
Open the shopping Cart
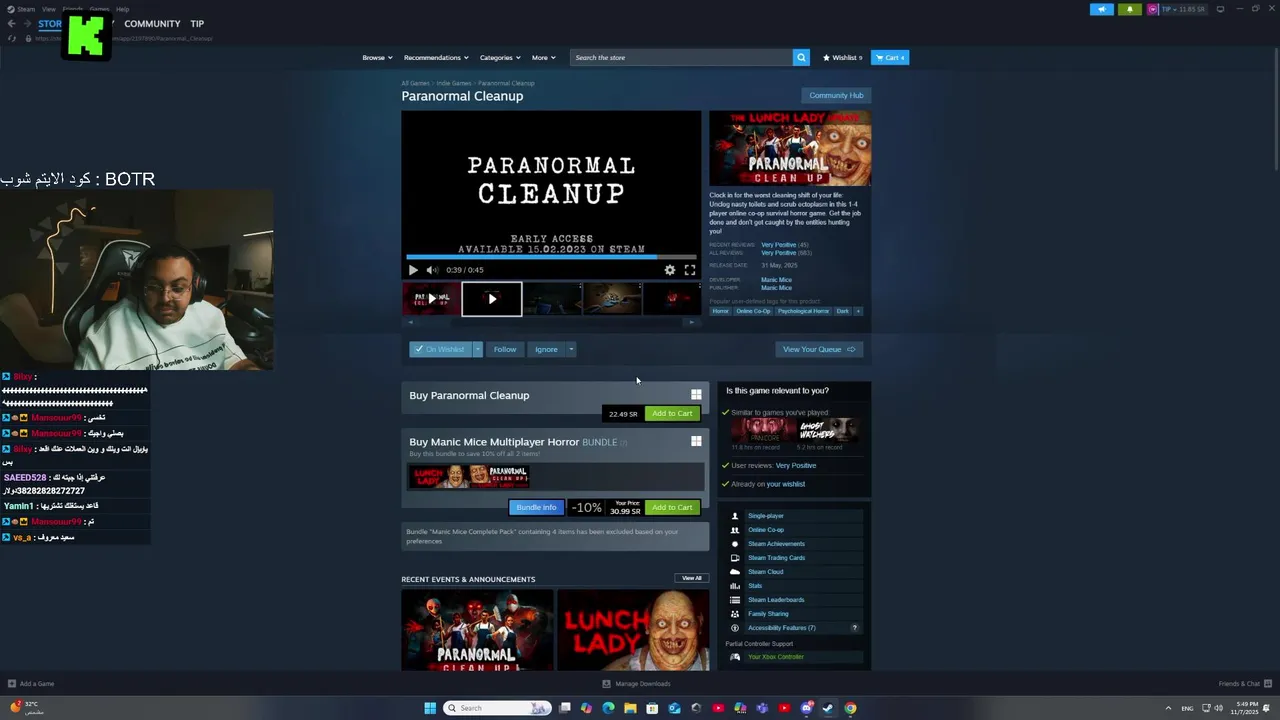(x=890, y=57)
